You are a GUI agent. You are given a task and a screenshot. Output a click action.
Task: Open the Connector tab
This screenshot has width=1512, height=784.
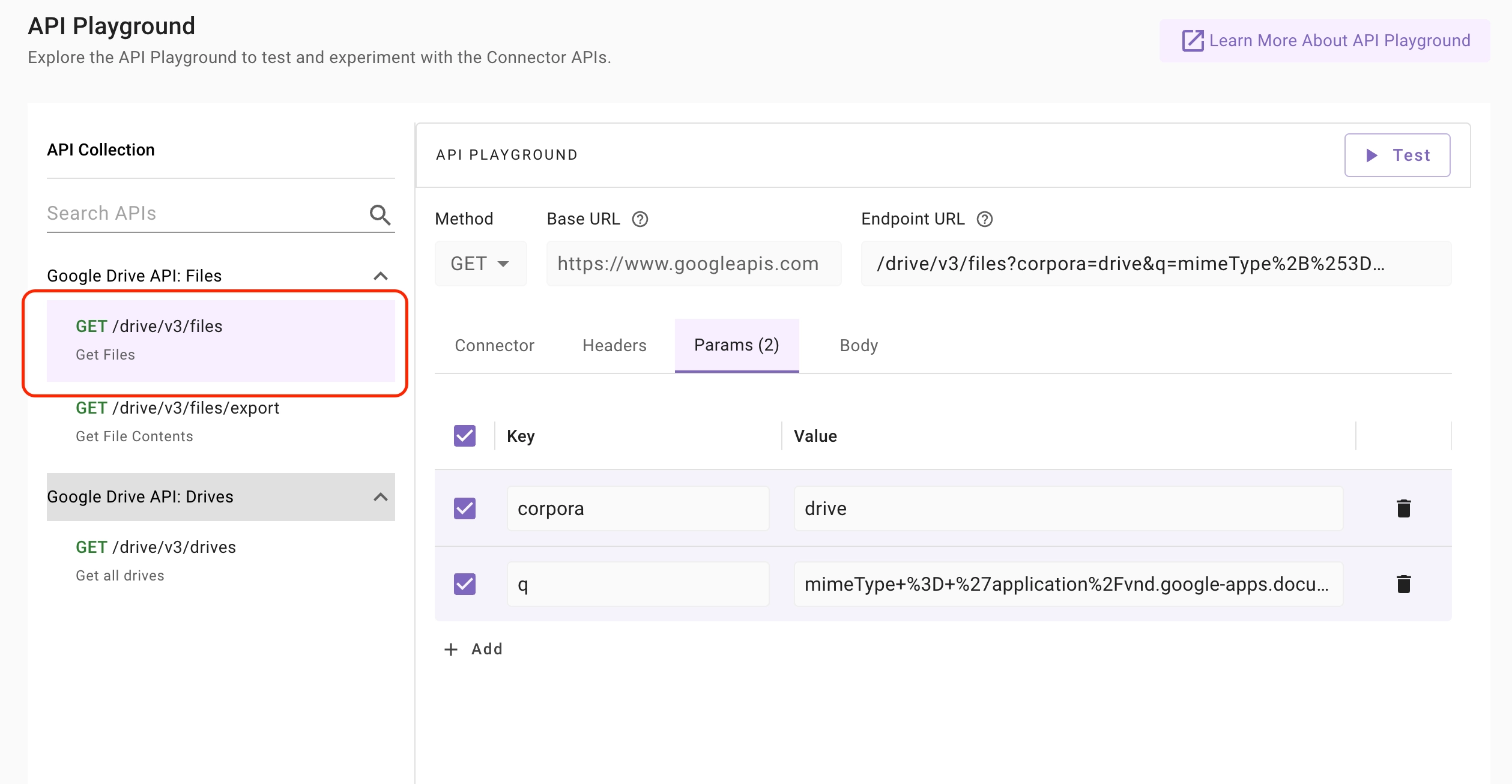(494, 345)
